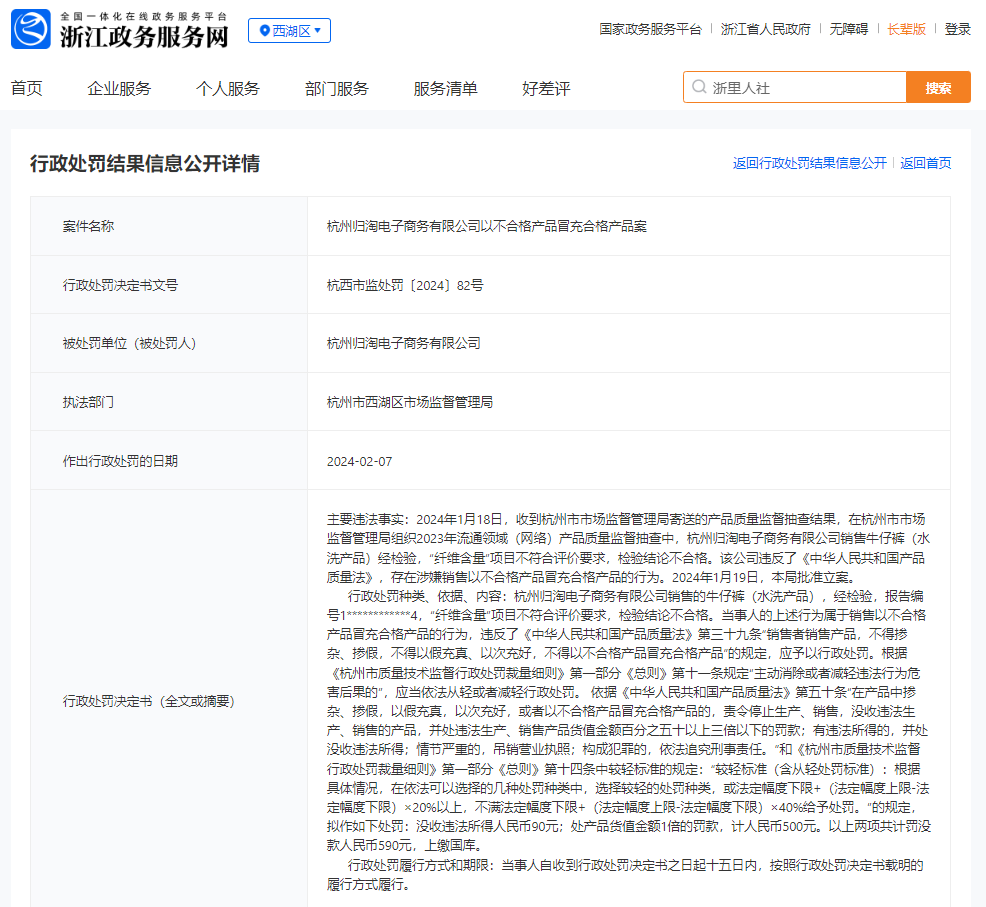Click the 作出行政处罚的日期 label
This screenshot has height=907, width=986.
[120, 461]
